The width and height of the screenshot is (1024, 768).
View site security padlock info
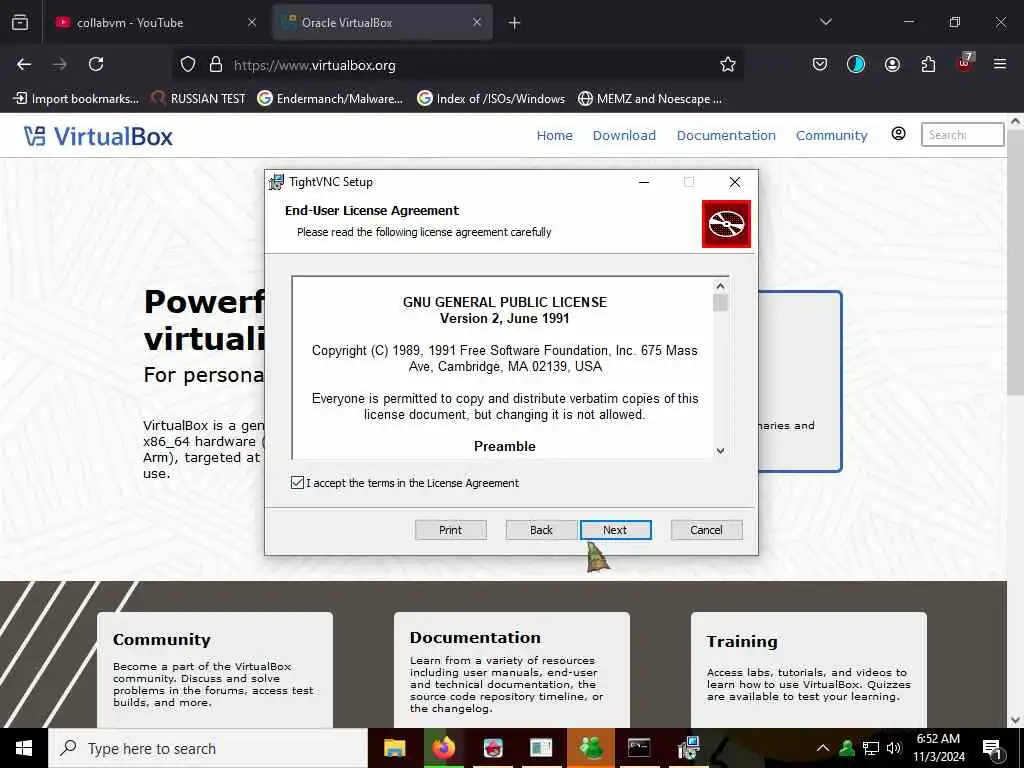coord(216,65)
